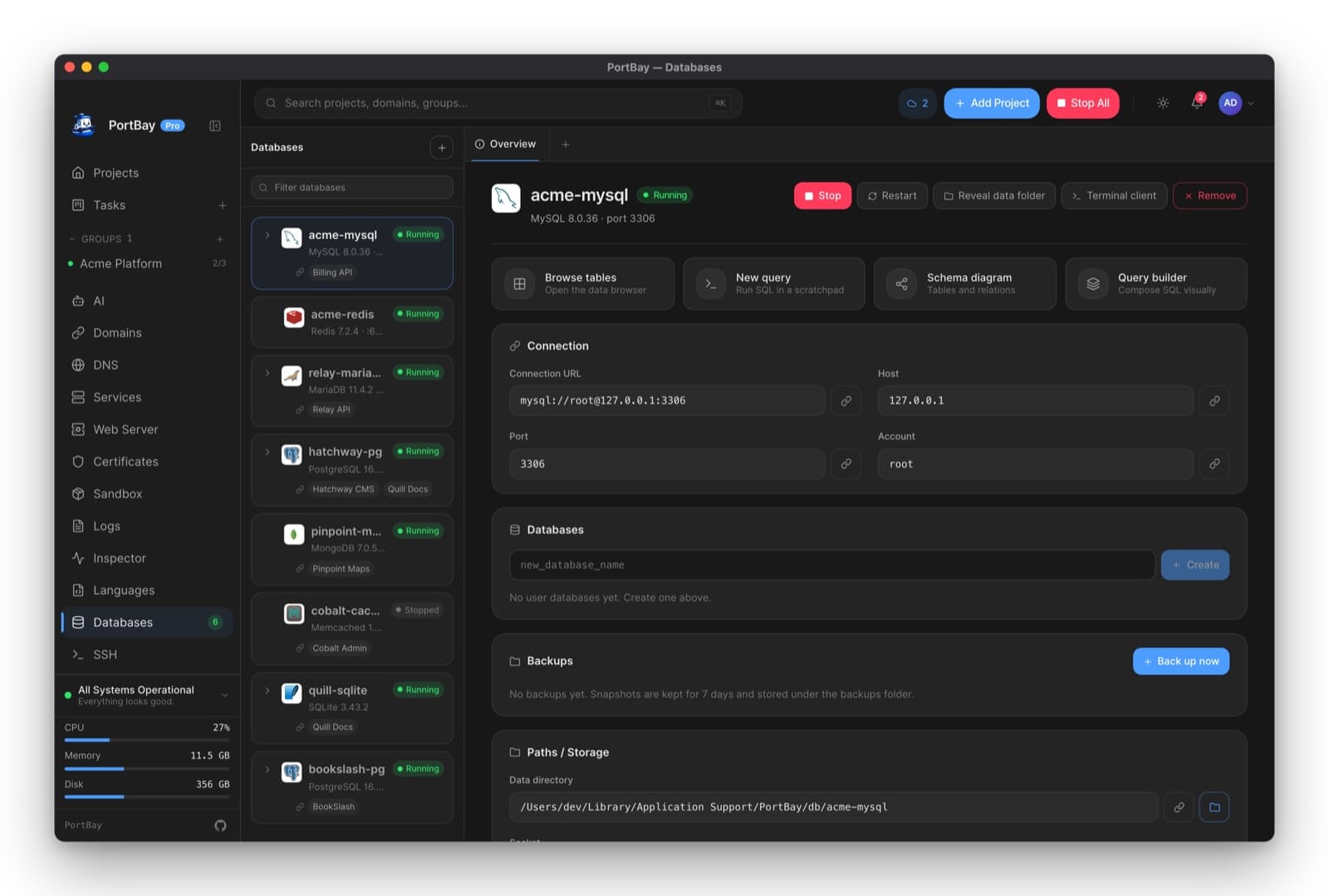Click Back up now button
This screenshot has height=896, width=1329.
click(x=1181, y=661)
